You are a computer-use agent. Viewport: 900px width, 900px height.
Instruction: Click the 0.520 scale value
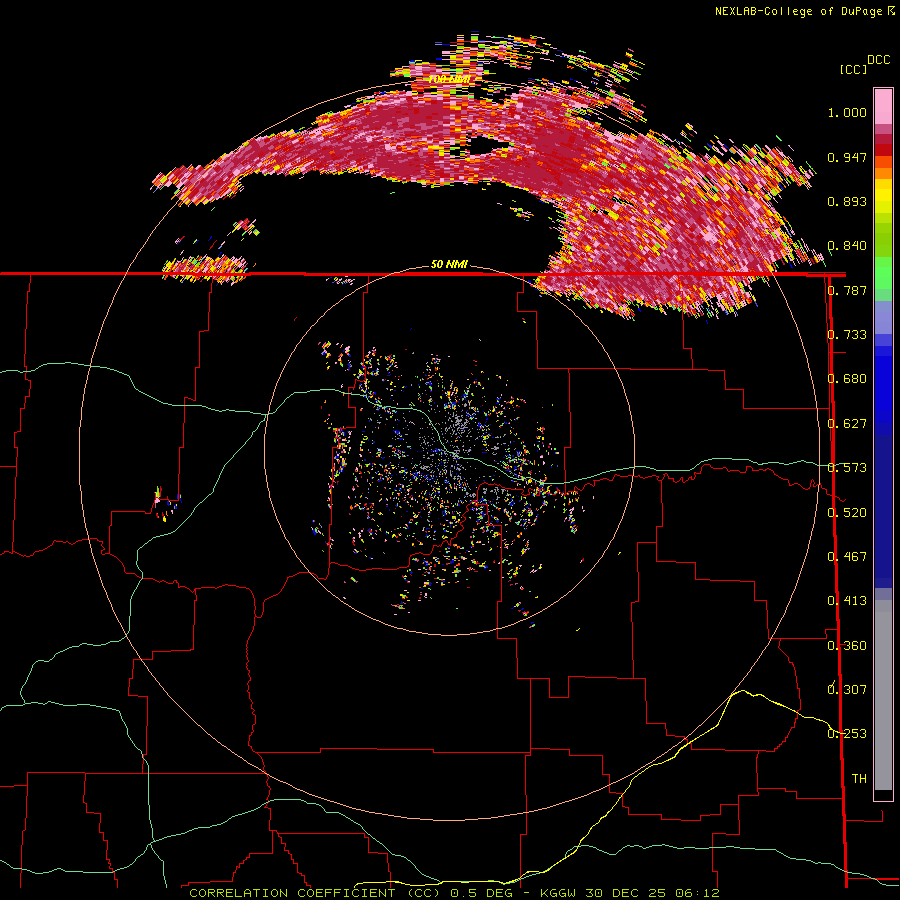(847, 513)
